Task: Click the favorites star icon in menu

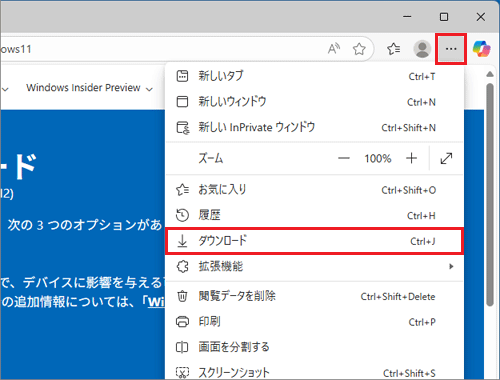Action: [x=182, y=190]
